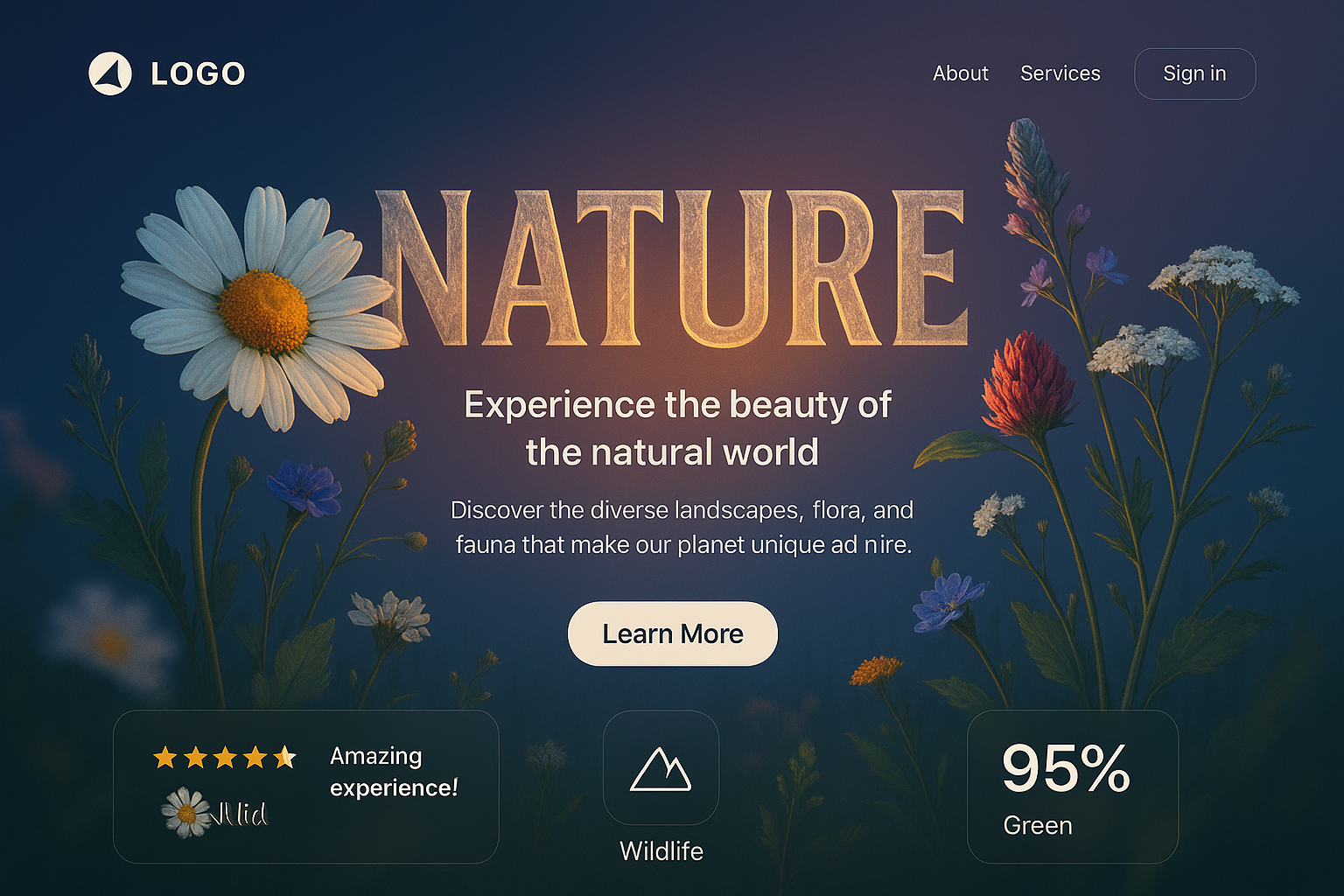Select the 95% statistic number
Screen dimensions: 1344x896
coord(1066,769)
